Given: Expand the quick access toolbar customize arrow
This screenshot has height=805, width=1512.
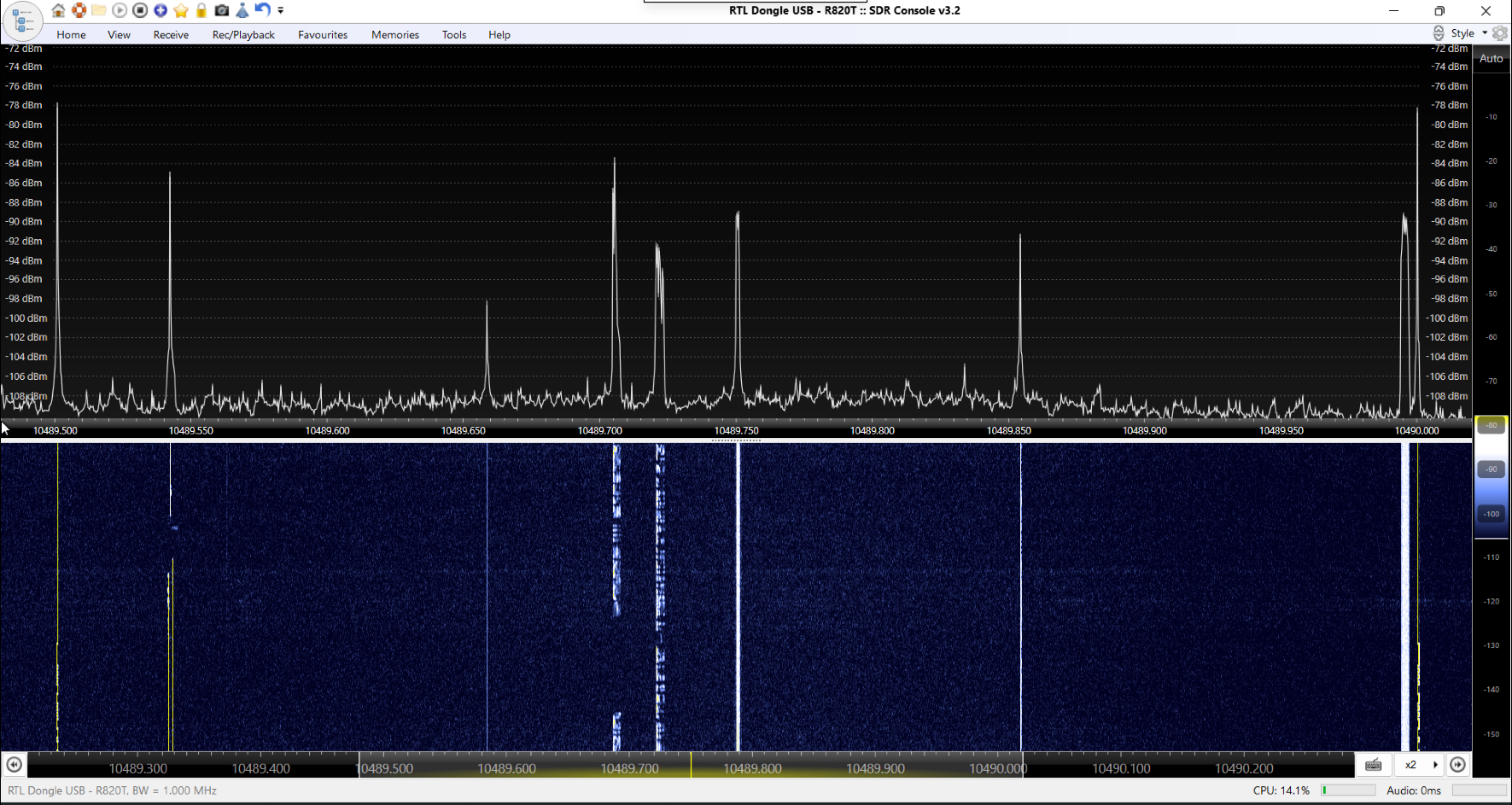Looking at the screenshot, I should [x=281, y=11].
